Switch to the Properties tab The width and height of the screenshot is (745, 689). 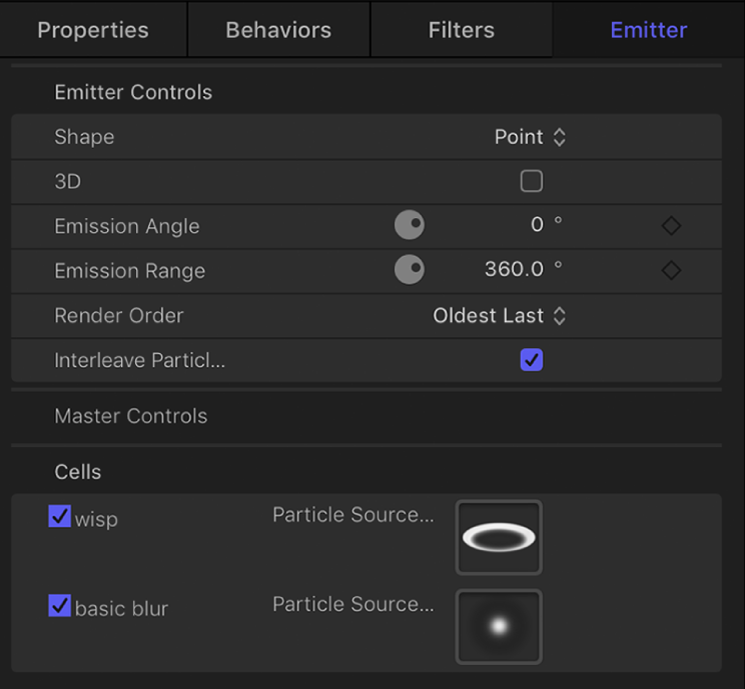pyautogui.click(x=93, y=30)
